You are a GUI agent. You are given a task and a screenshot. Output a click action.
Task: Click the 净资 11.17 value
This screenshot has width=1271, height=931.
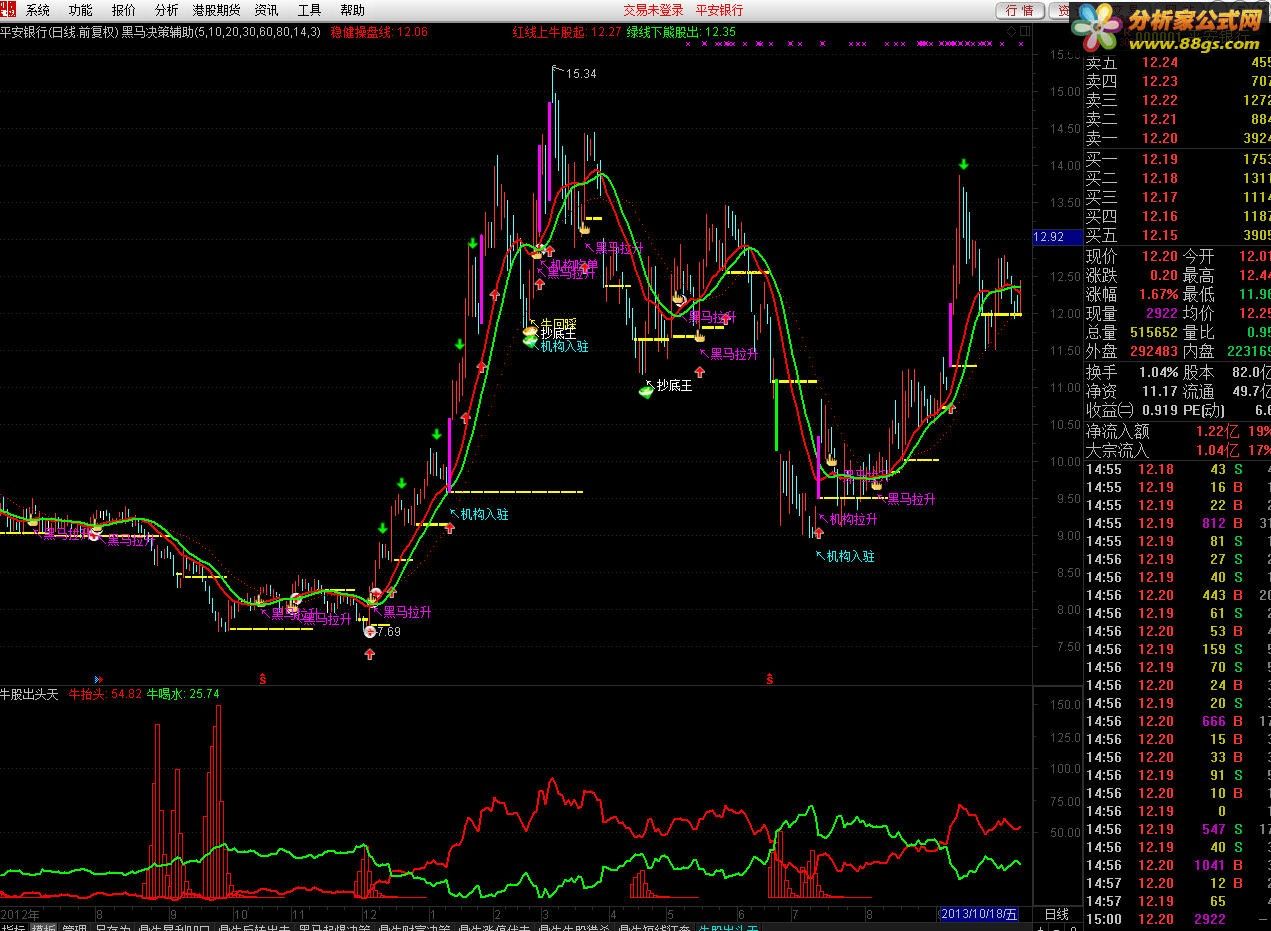tap(1132, 391)
